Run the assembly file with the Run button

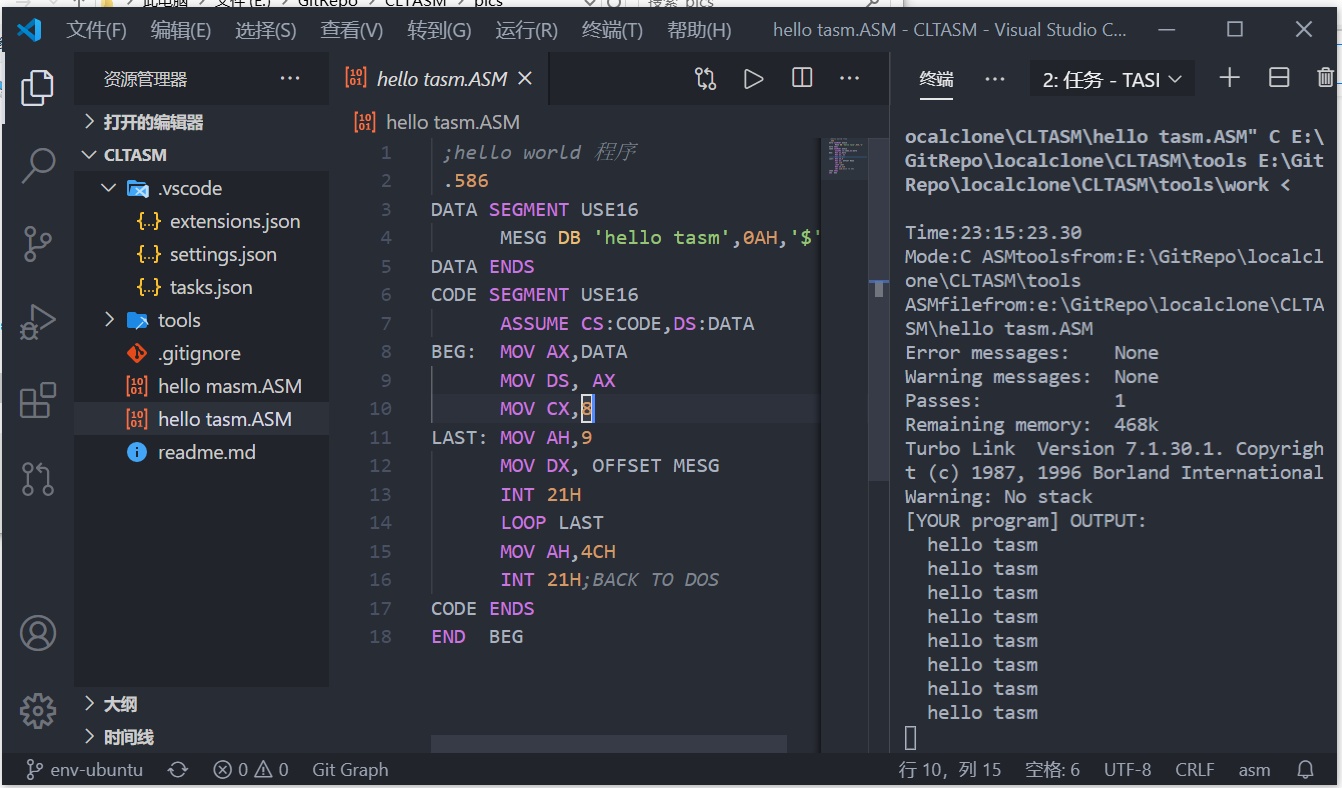[x=753, y=78]
